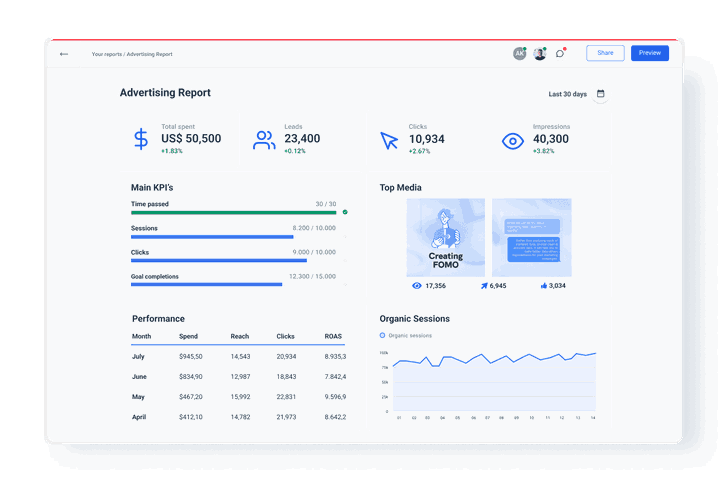Viewport: 728px width, 482px height.
Task: Click the Advertising Report breadcrumb
Action: coord(150,54)
